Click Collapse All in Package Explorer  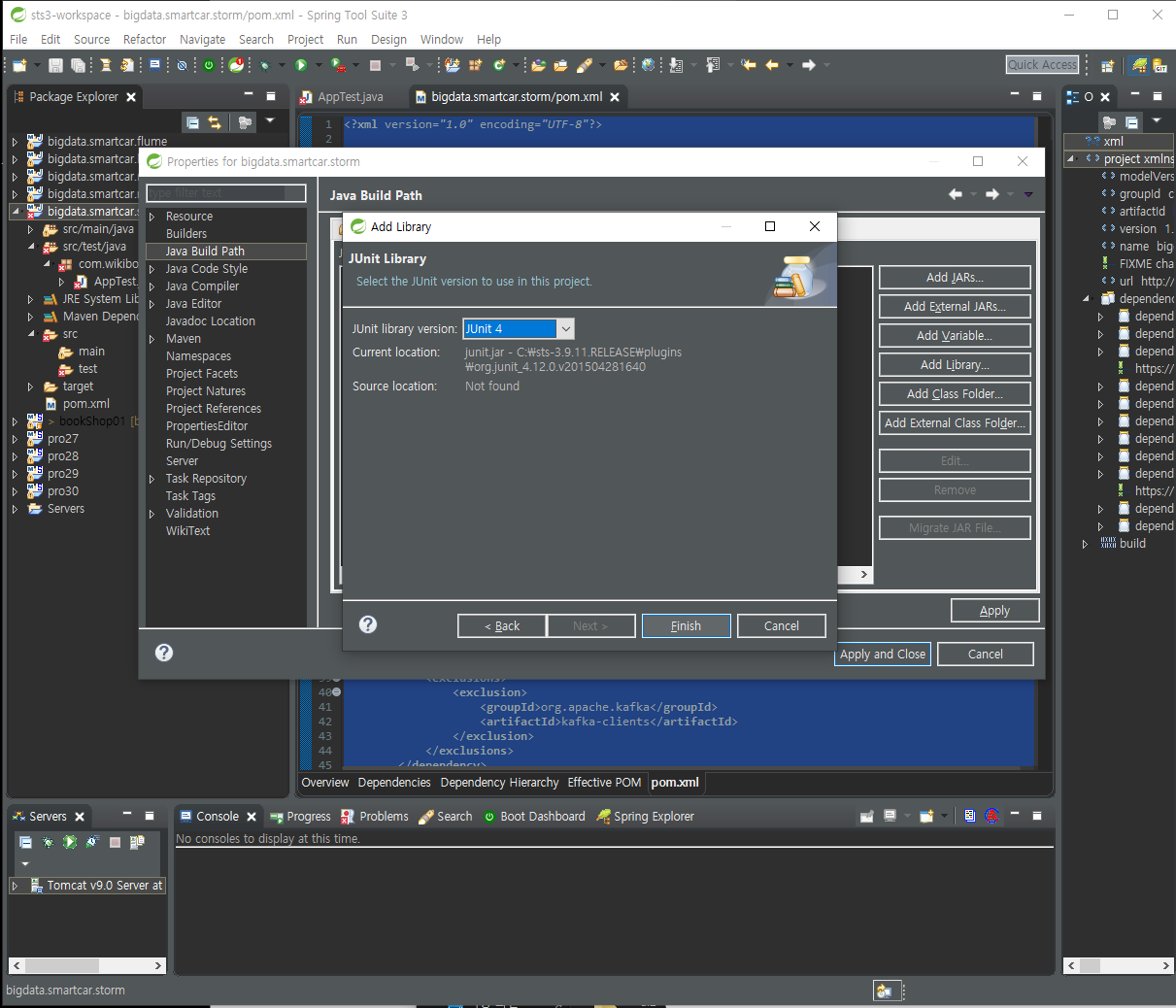[x=192, y=122]
